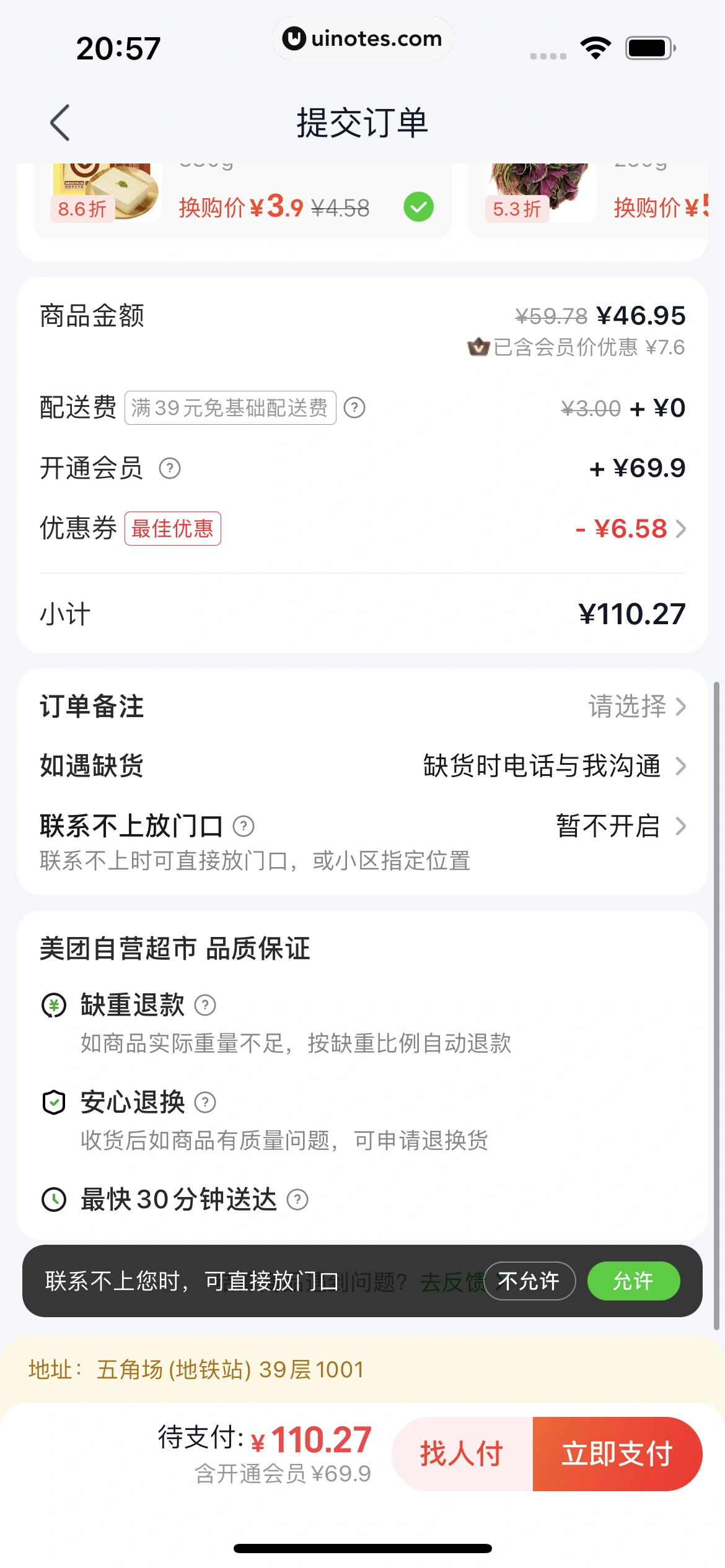Click the 立即支付 button

point(617,1453)
